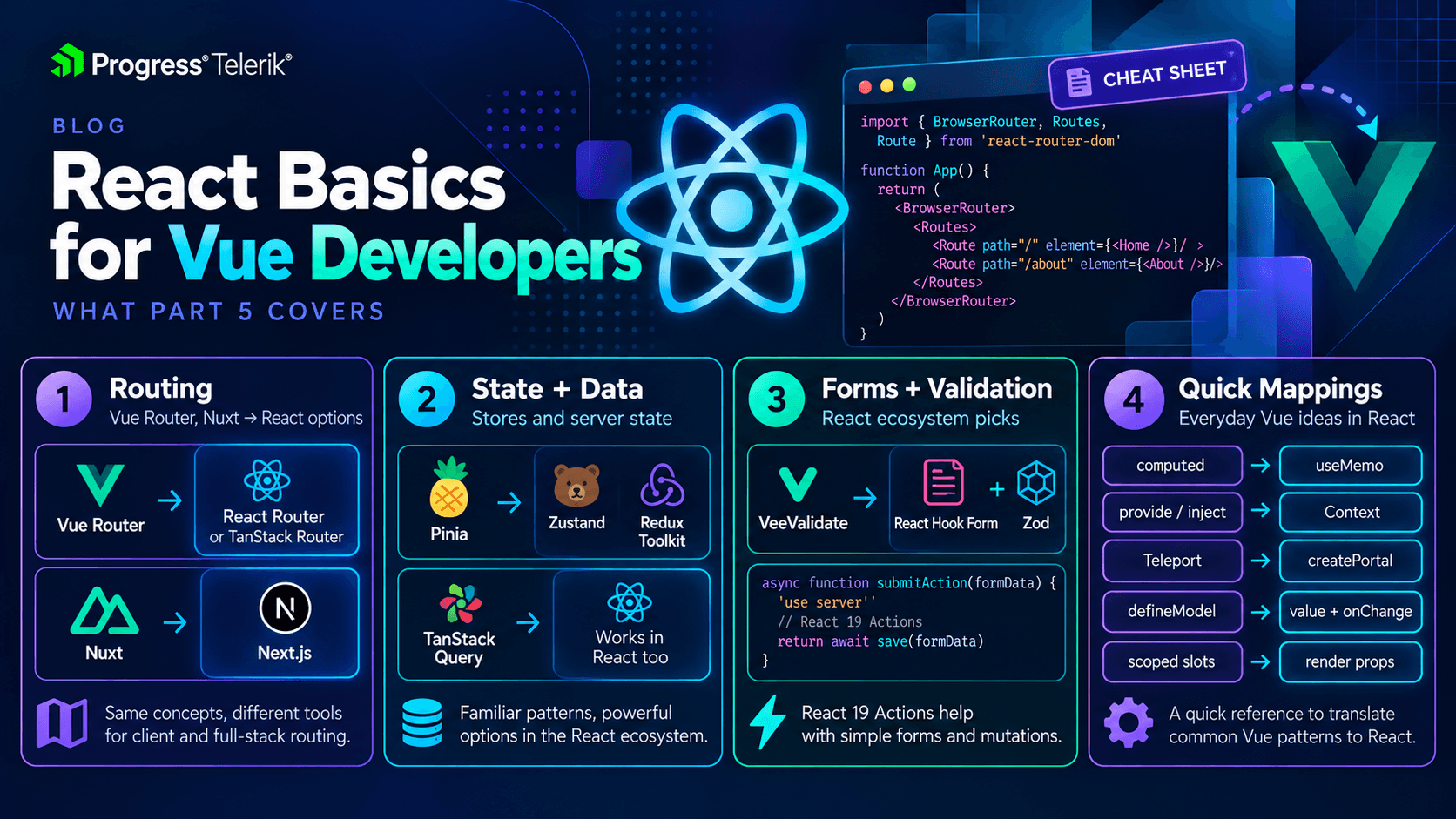Click the createPortal pill
The width and height of the screenshot is (1456, 819).
click(1351, 561)
